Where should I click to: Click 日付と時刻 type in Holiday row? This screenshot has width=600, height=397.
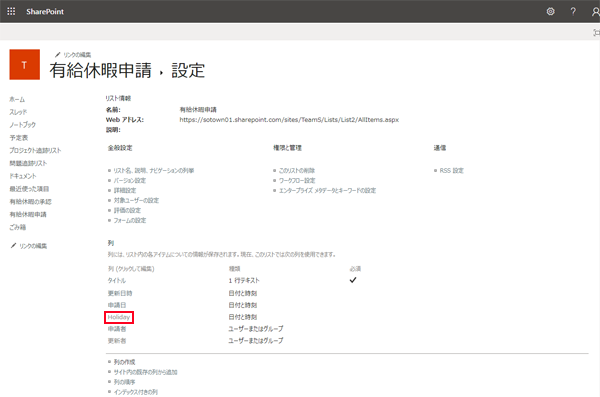243,317
